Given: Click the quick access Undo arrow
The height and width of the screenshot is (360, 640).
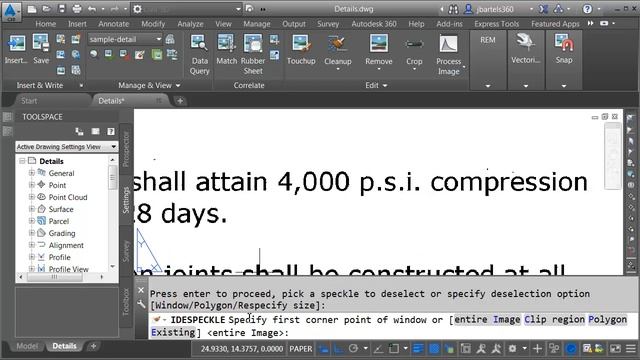Looking at the screenshot, I should click(x=92, y=9).
